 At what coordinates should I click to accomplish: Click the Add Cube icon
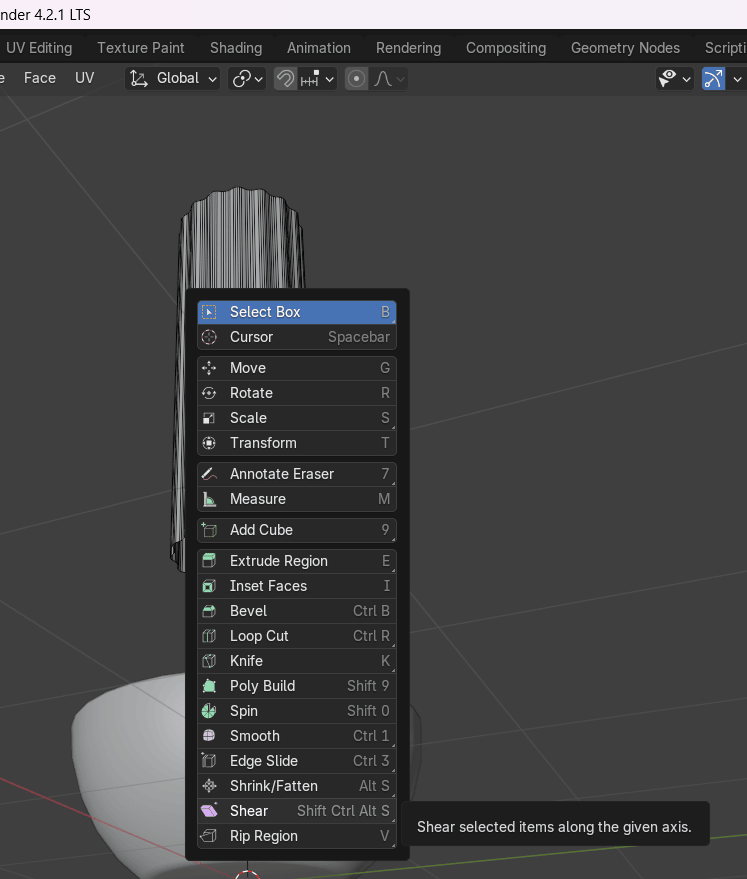(209, 530)
